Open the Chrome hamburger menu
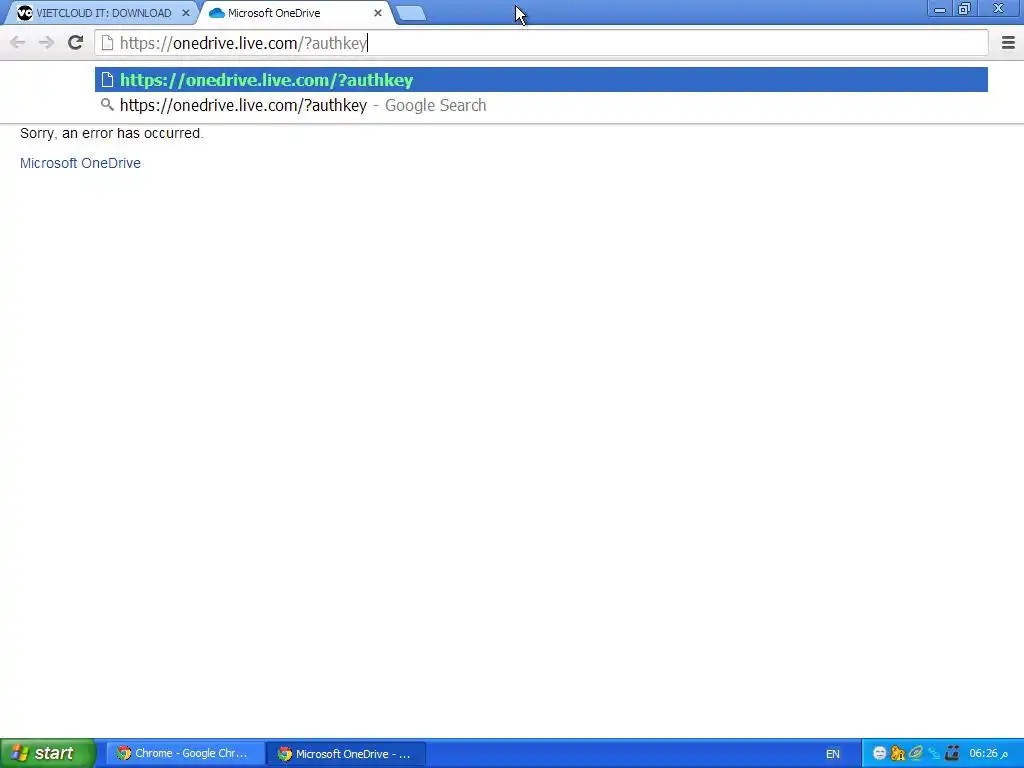Screen dimensions: 1024x768 pos(1008,43)
